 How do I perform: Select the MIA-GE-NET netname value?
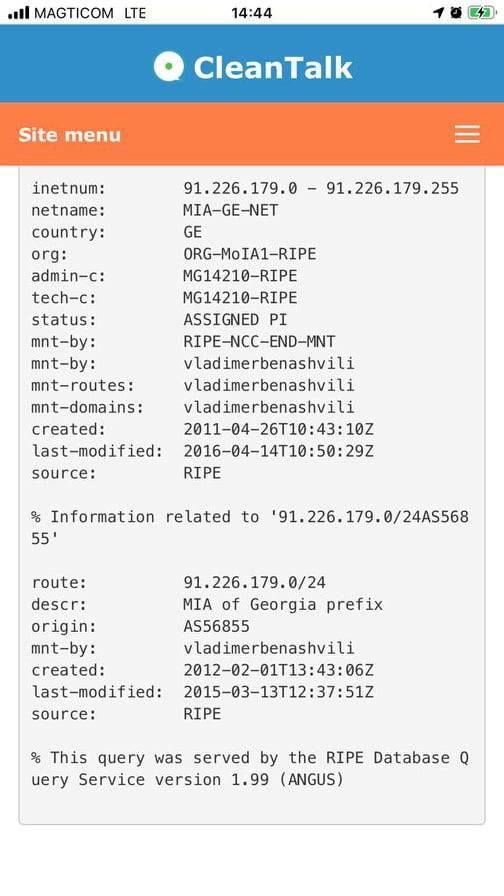[230, 210]
